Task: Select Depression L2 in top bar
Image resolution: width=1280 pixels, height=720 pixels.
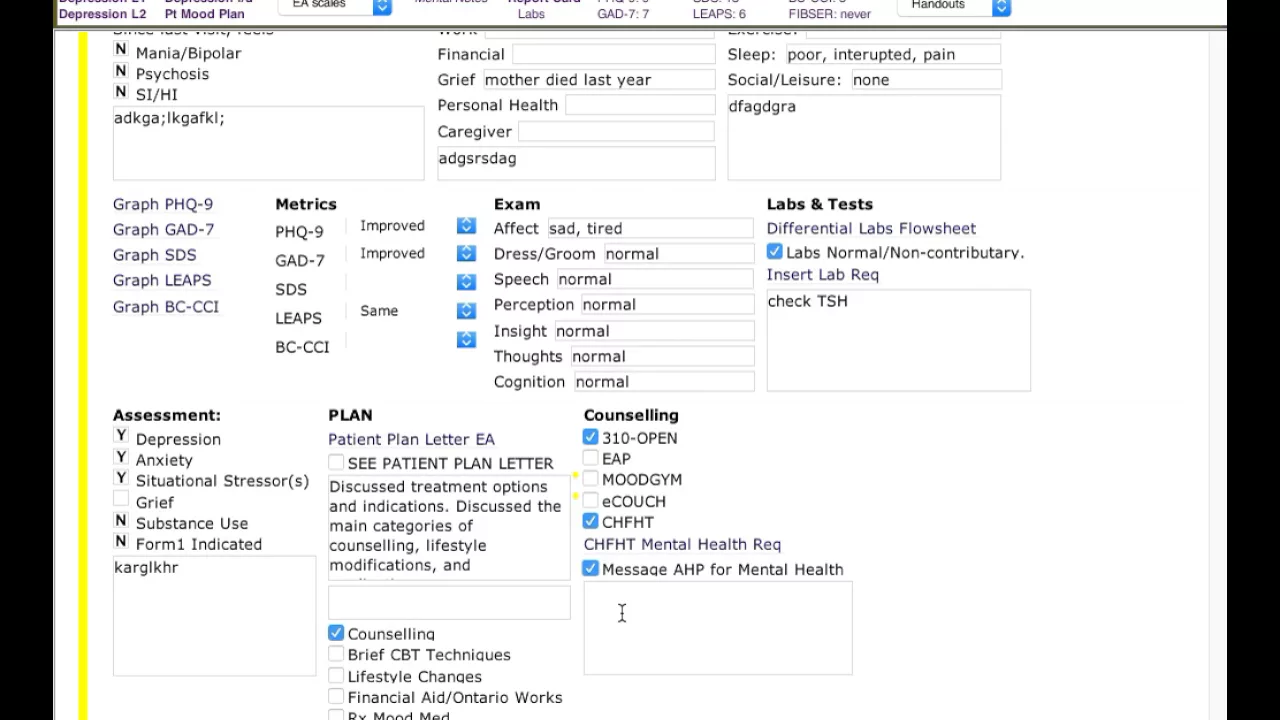Action: click(102, 14)
